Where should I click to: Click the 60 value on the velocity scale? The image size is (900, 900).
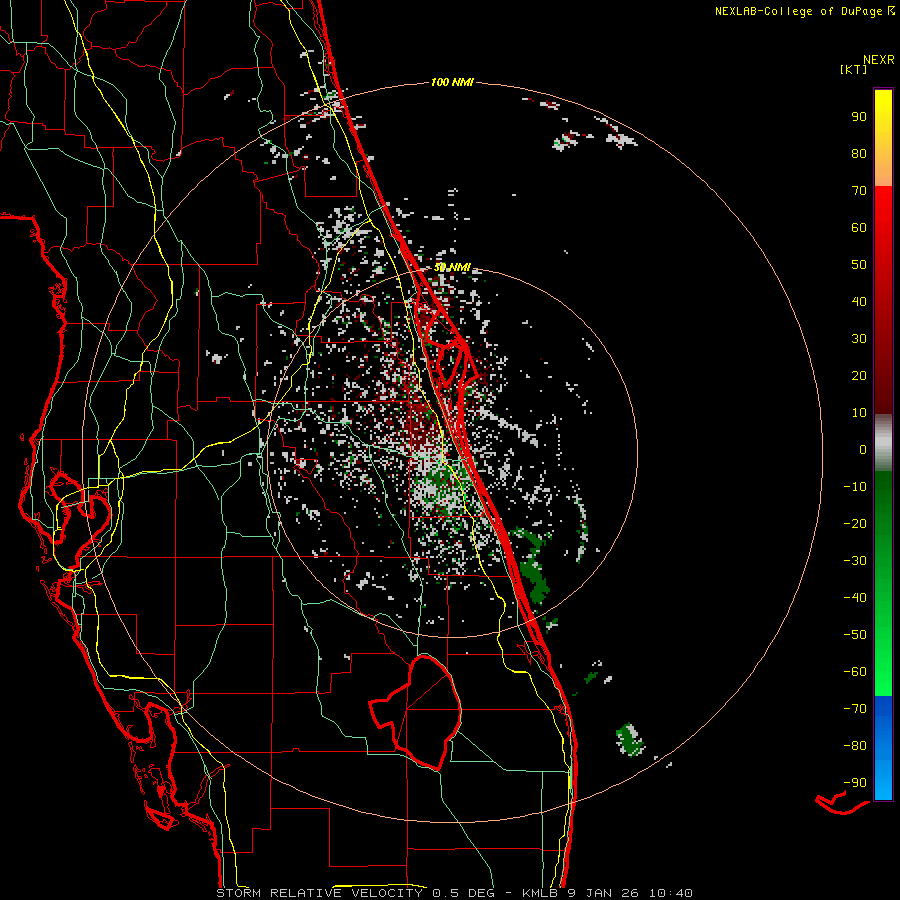(x=859, y=228)
